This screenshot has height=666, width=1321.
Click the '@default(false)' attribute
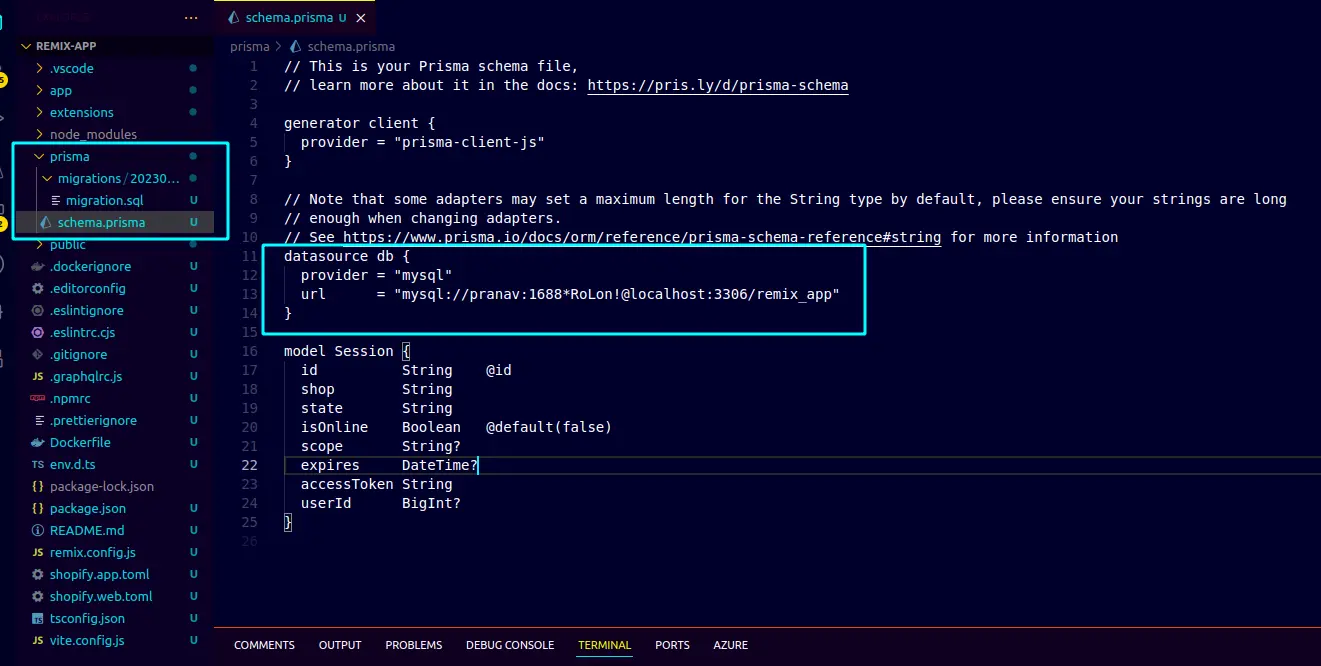pyautogui.click(x=549, y=427)
